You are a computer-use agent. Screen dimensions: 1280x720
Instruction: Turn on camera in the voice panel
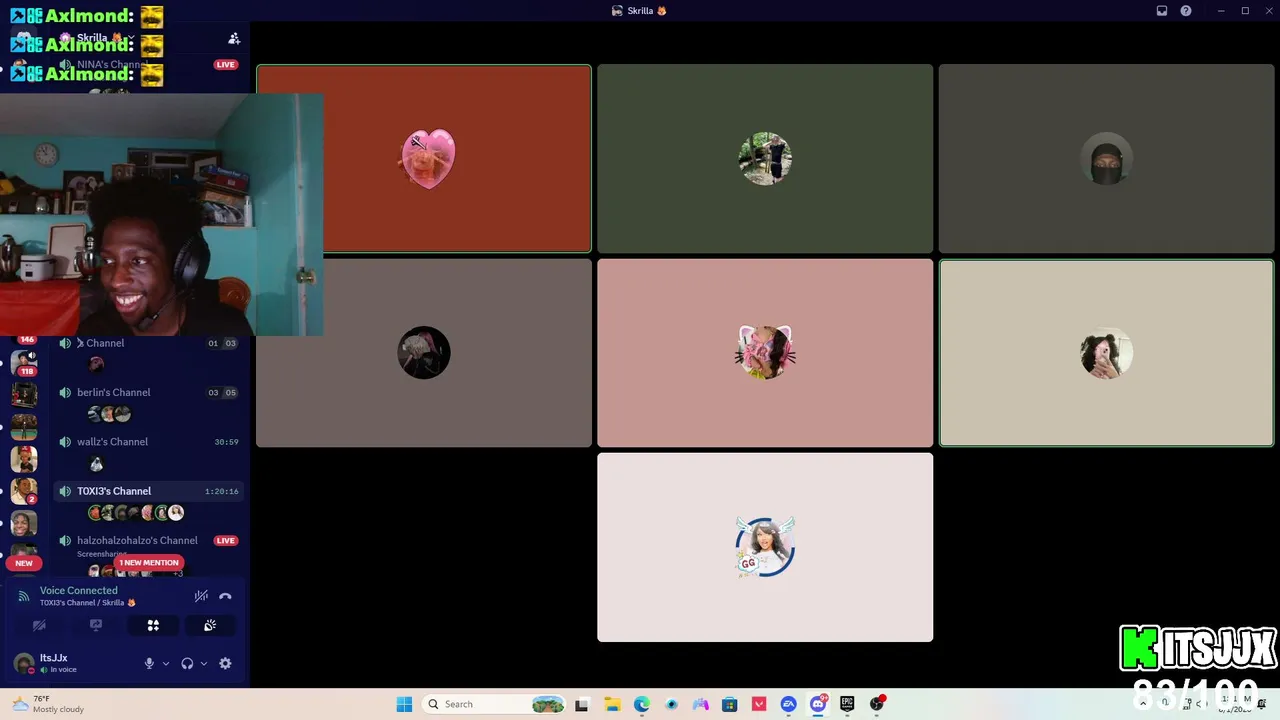39,625
